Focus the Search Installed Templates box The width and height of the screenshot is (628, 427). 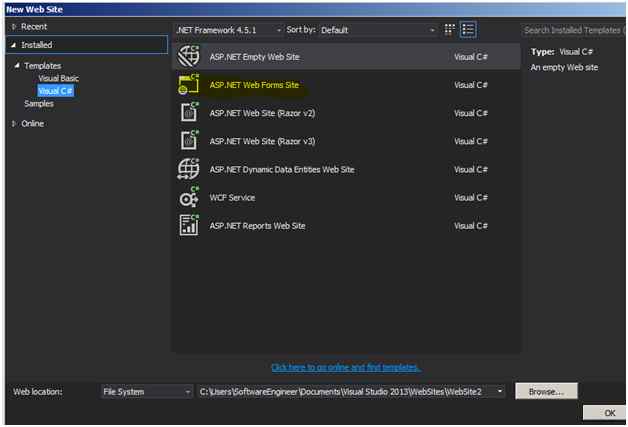pyautogui.click(x=574, y=30)
